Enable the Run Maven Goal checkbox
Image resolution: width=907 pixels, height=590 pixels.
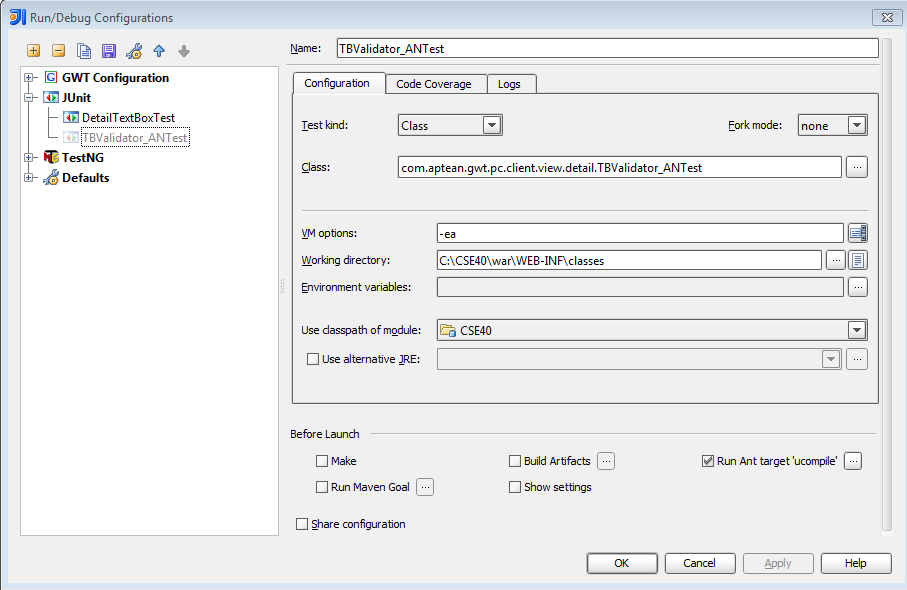coord(322,487)
